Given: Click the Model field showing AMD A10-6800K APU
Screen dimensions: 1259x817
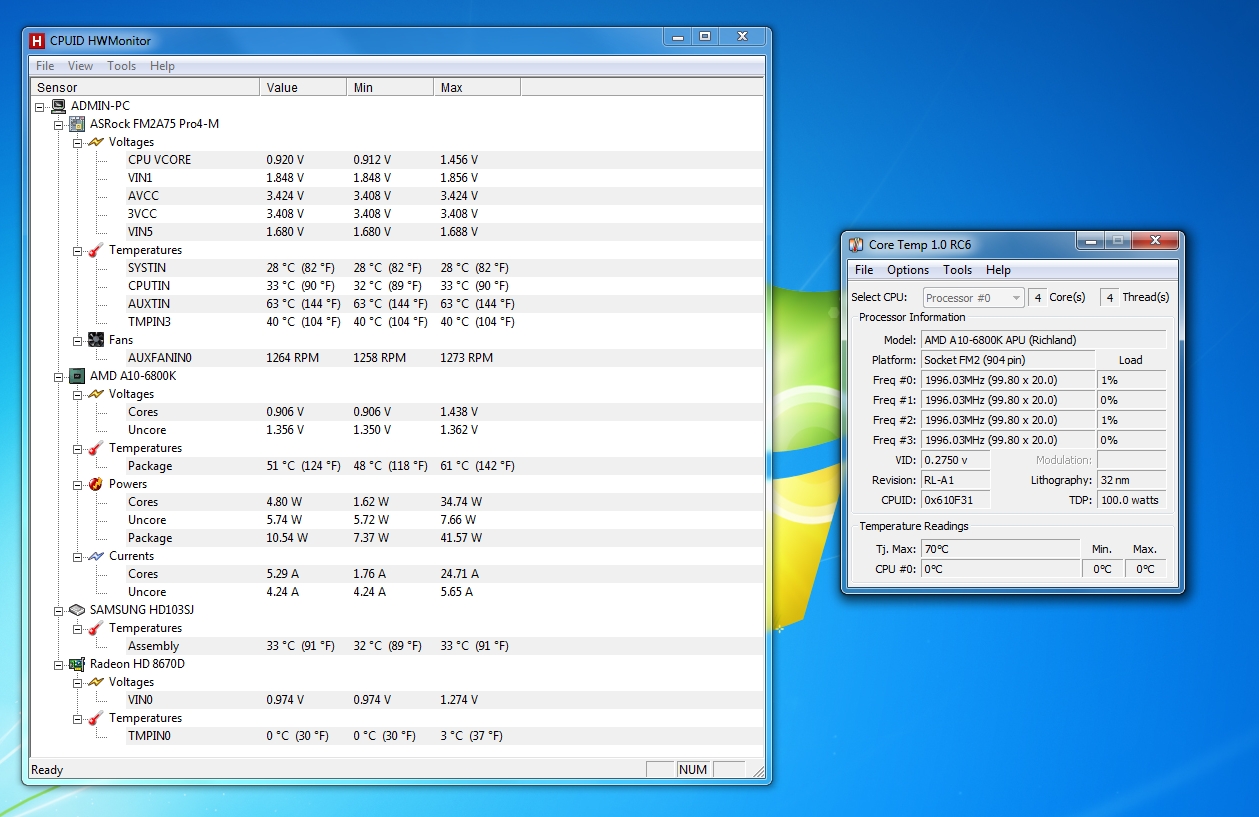Looking at the screenshot, I should tap(1042, 340).
